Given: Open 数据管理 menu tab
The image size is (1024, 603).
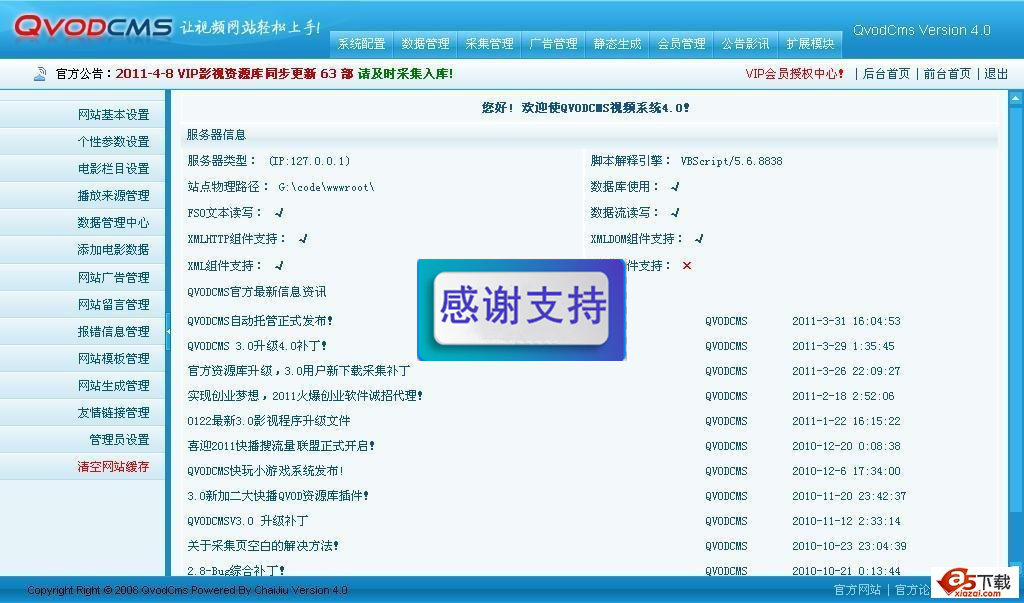Looking at the screenshot, I should click(425, 44).
